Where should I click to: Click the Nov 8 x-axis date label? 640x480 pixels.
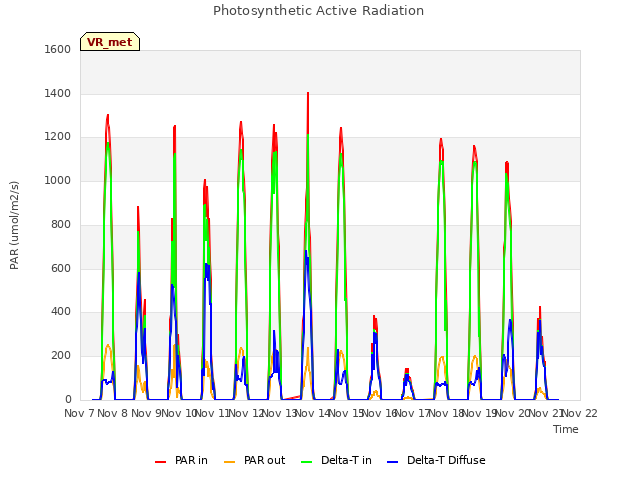(113, 413)
